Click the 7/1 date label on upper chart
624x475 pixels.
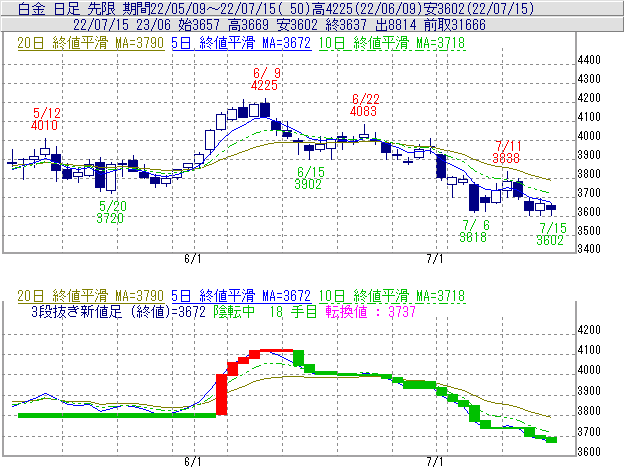click(x=435, y=259)
